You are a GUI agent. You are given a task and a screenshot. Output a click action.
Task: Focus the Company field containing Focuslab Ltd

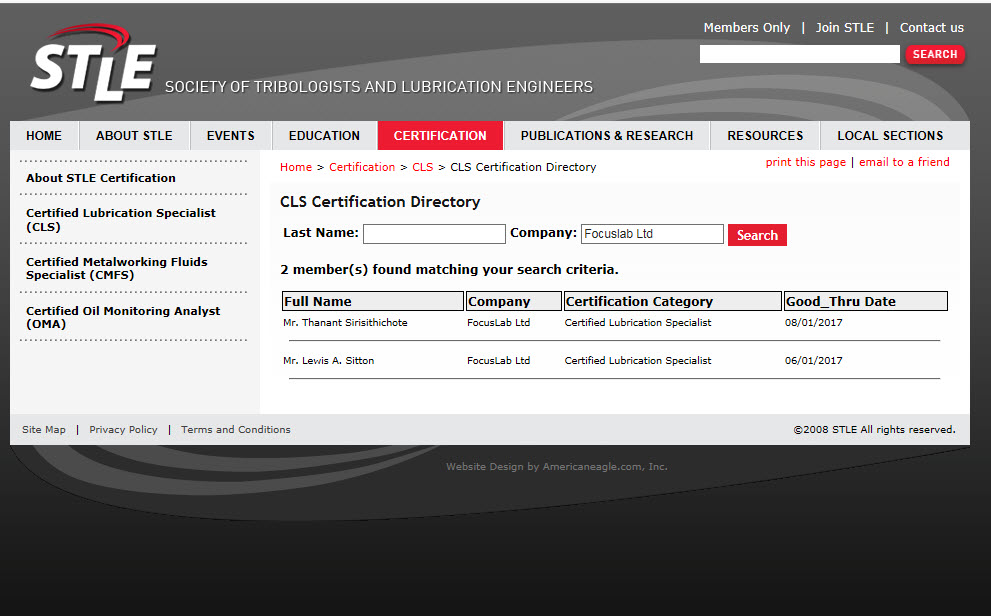652,234
